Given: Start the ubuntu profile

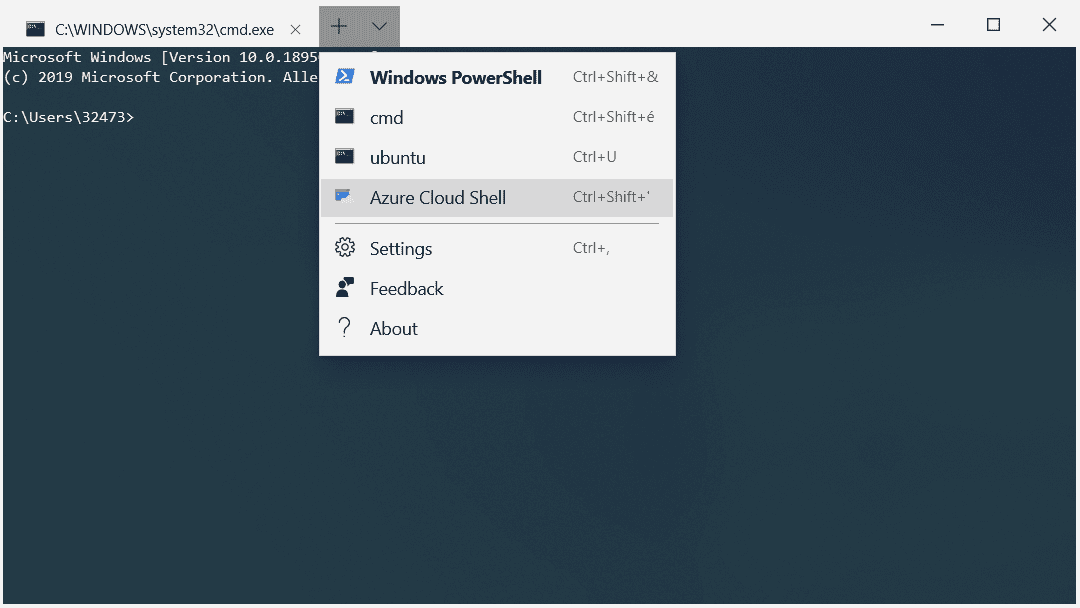Looking at the screenshot, I should pyautogui.click(x=497, y=157).
